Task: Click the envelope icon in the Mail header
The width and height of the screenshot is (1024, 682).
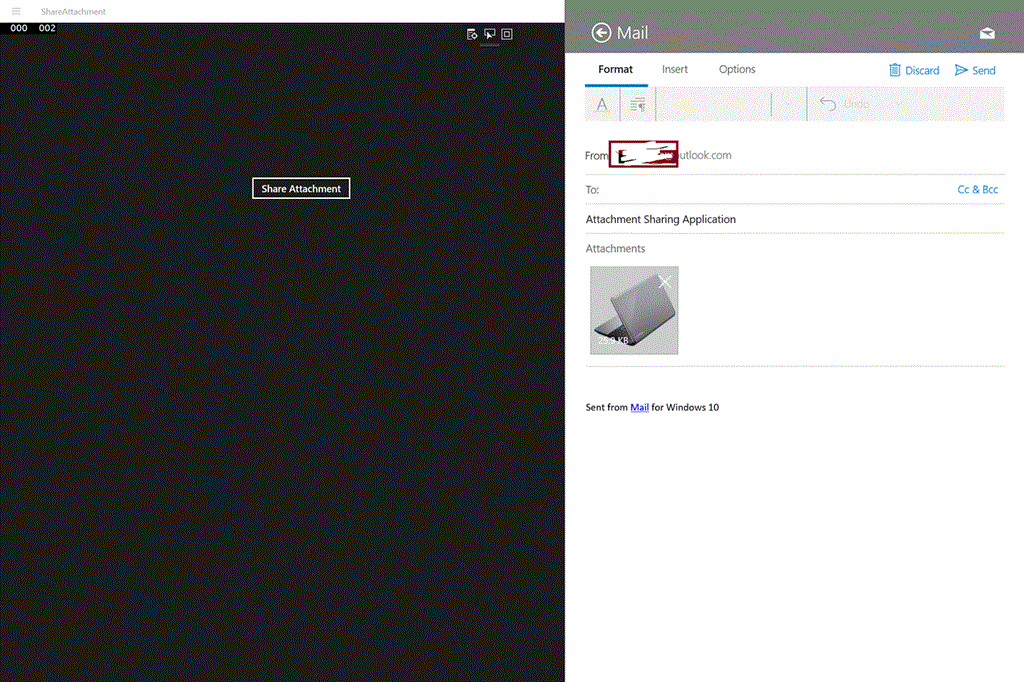Action: pyautogui.click(x=987, y=33)
